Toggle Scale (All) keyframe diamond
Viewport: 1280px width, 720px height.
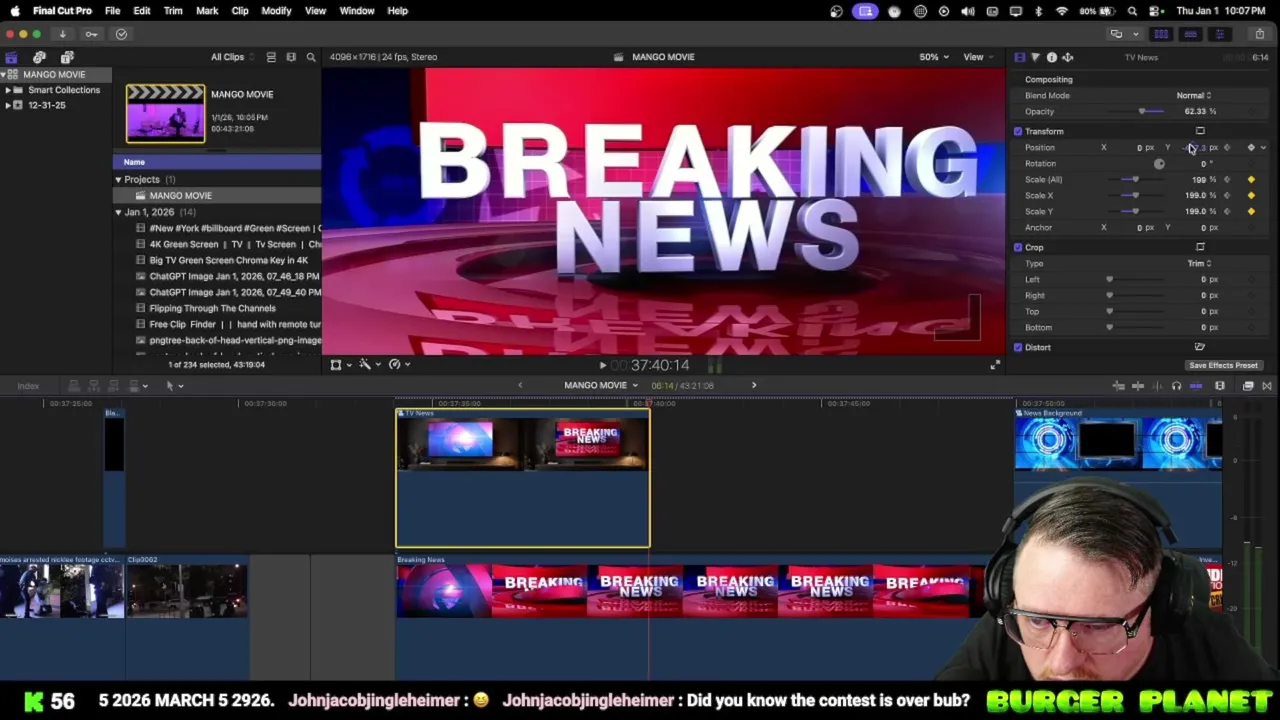pos(1251,180)
